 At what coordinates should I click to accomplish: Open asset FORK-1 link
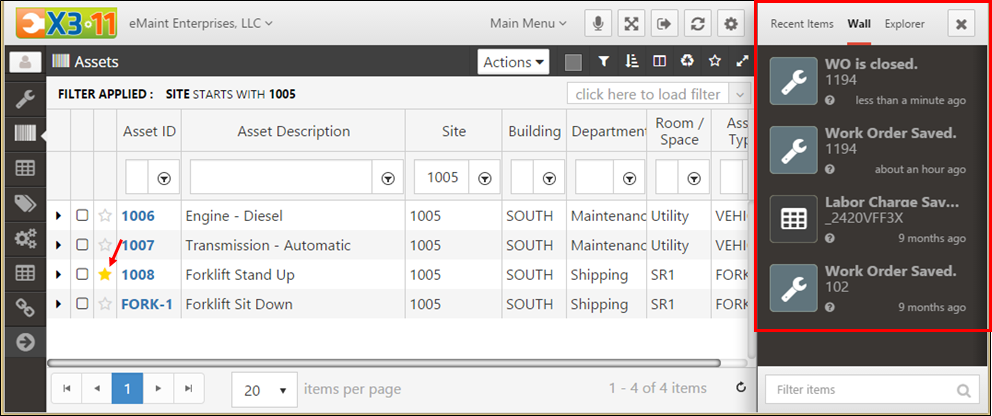tap(147, 304)
